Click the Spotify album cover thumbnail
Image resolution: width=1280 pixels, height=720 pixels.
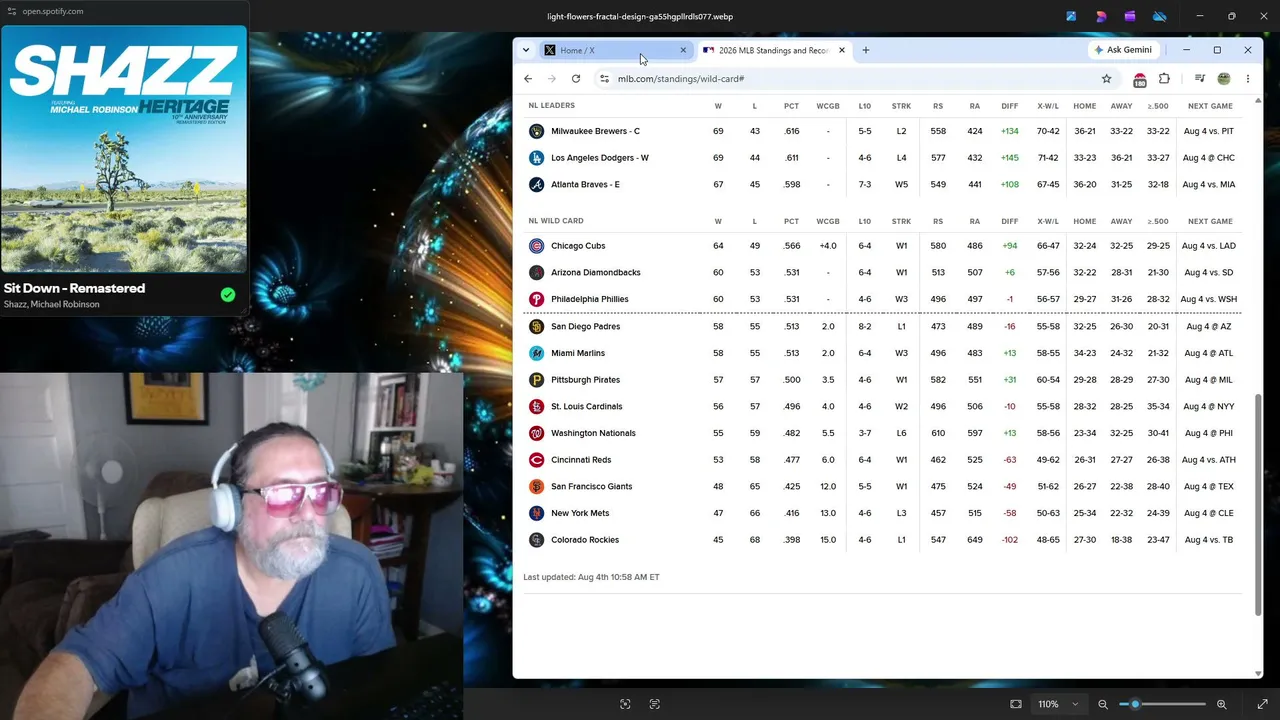pos(124,150)
